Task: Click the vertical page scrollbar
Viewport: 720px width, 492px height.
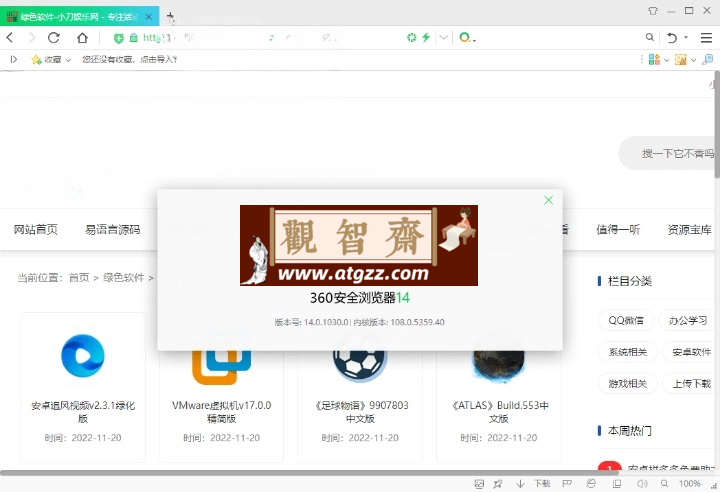Action: pos(717,125)
